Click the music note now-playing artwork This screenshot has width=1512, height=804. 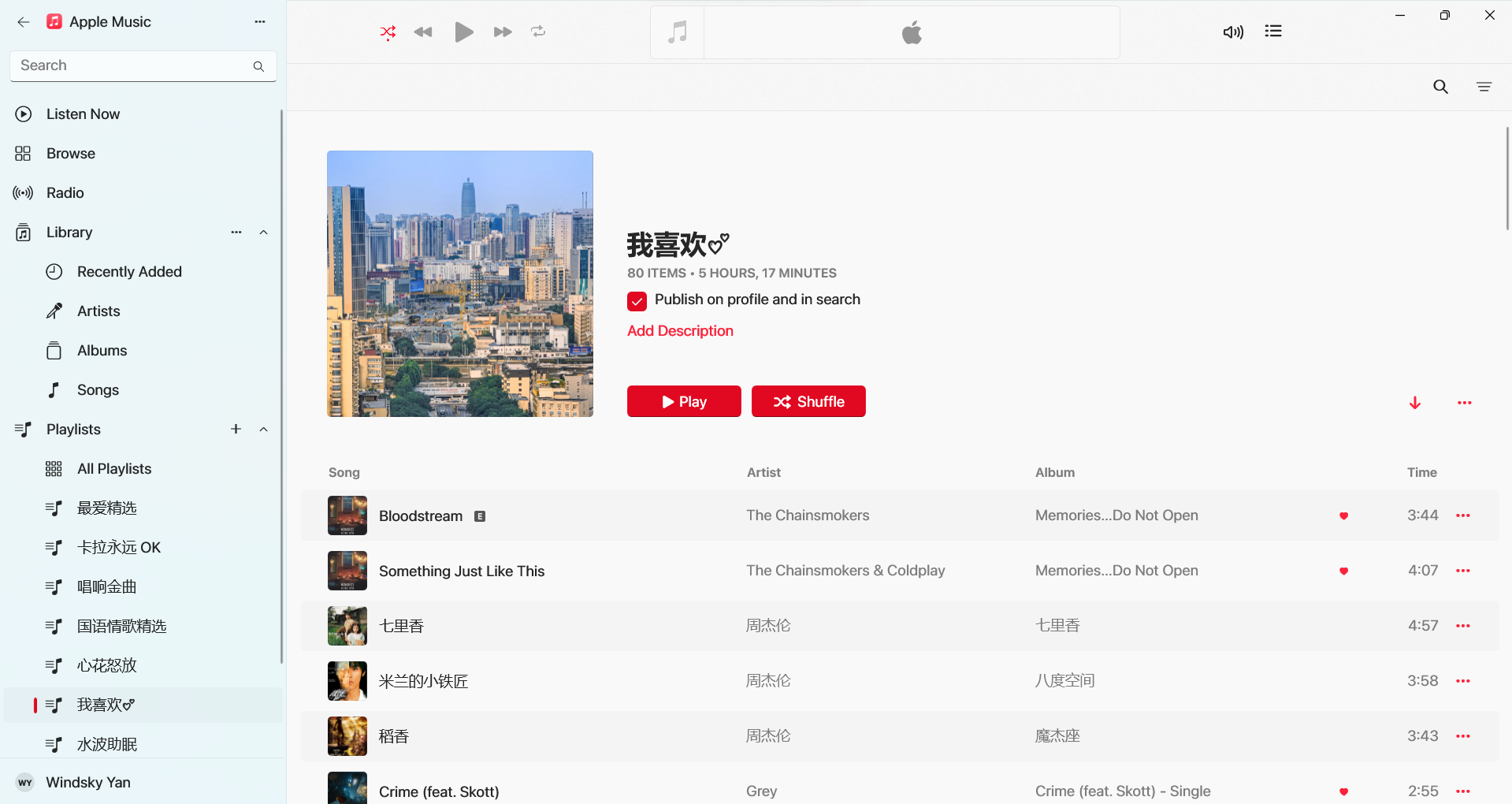678,32
